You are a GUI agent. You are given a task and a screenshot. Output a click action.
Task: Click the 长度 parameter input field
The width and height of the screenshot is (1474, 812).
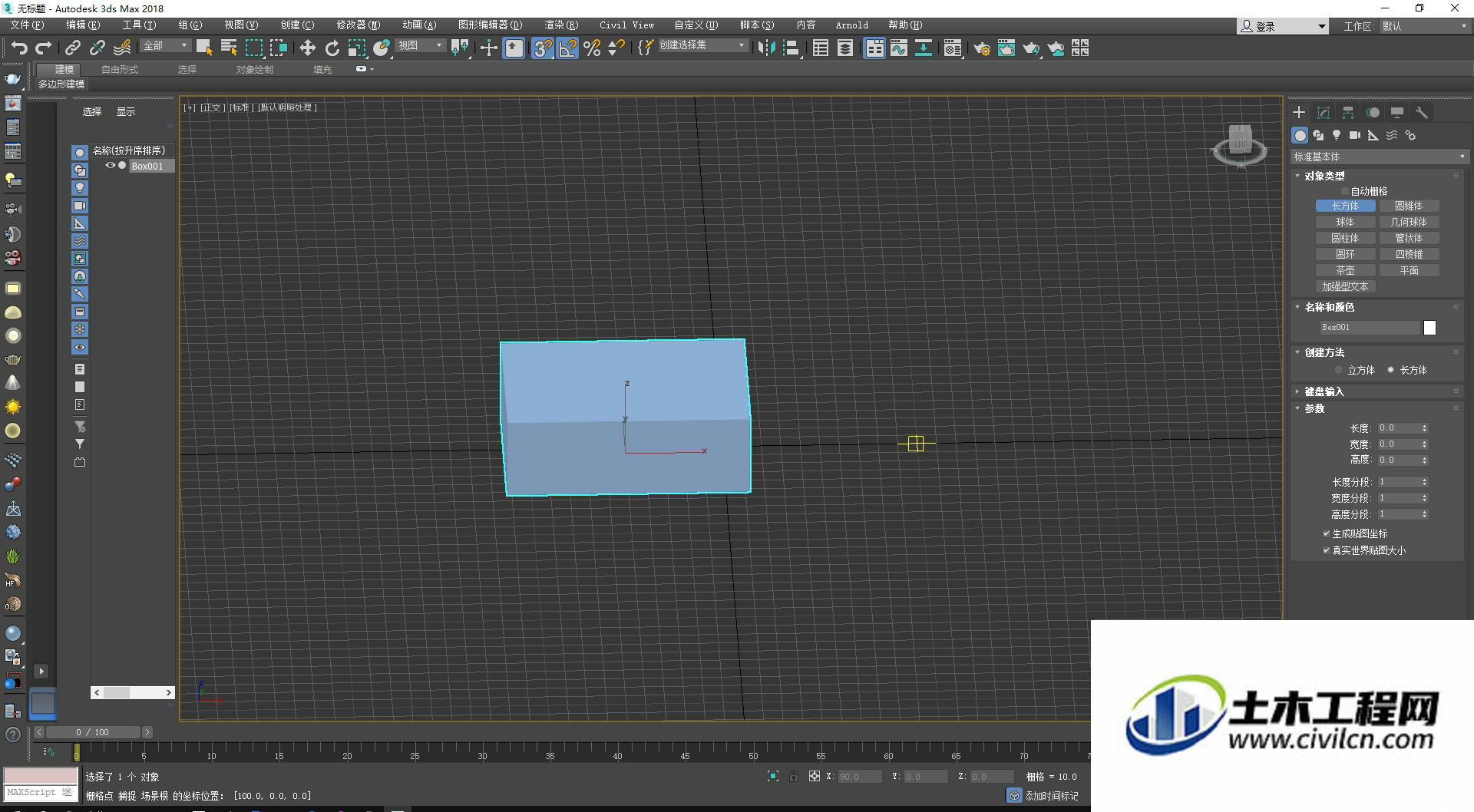click(x=1397, y=428)
